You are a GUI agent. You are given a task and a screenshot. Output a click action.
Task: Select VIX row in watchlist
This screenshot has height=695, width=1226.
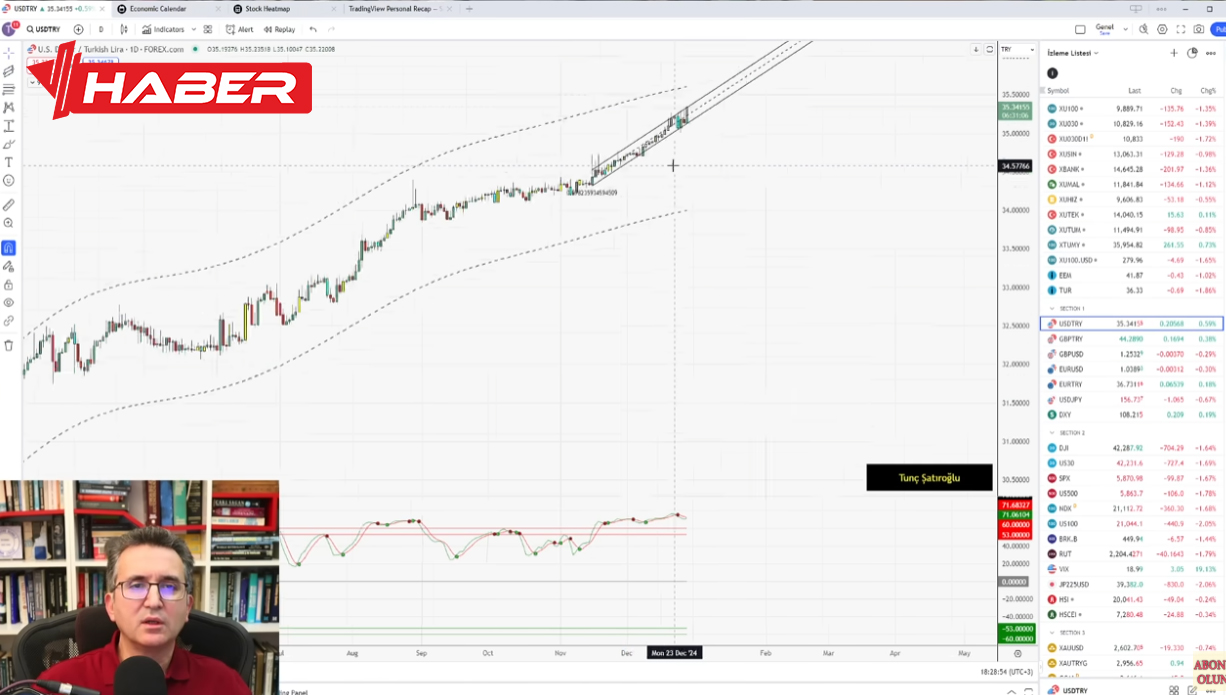click(x=1132, y=569)
